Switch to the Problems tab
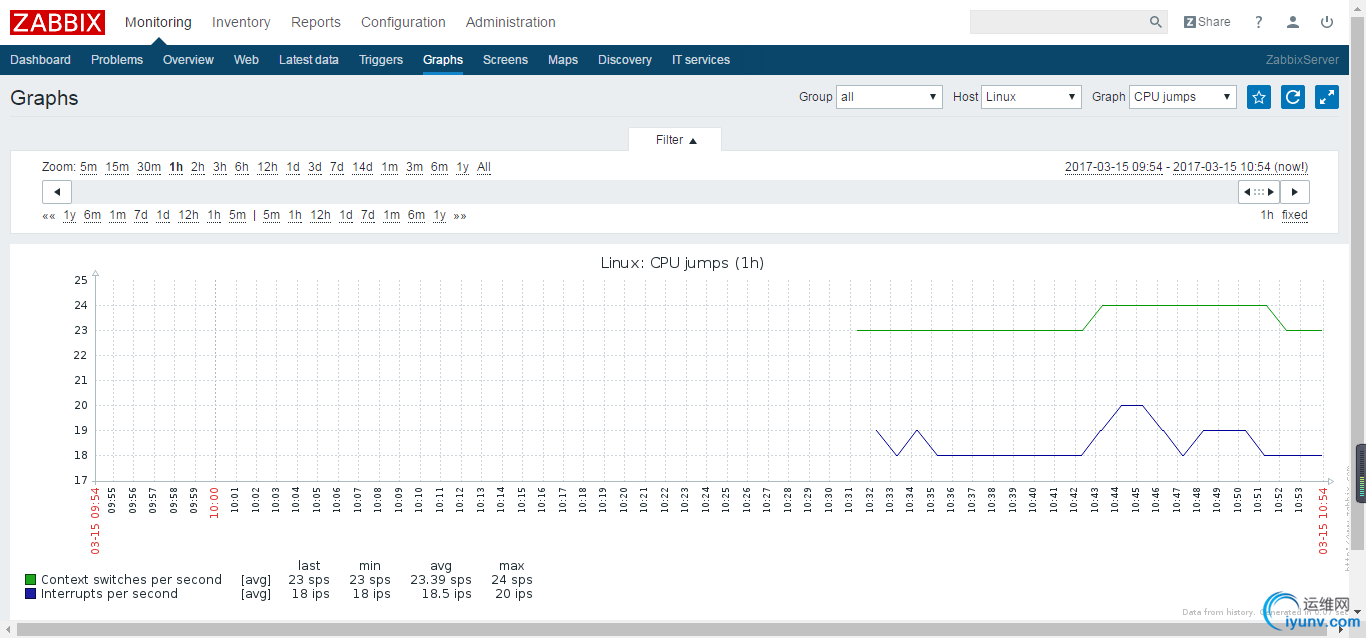 pyautogui.click(x=117, y=60)
